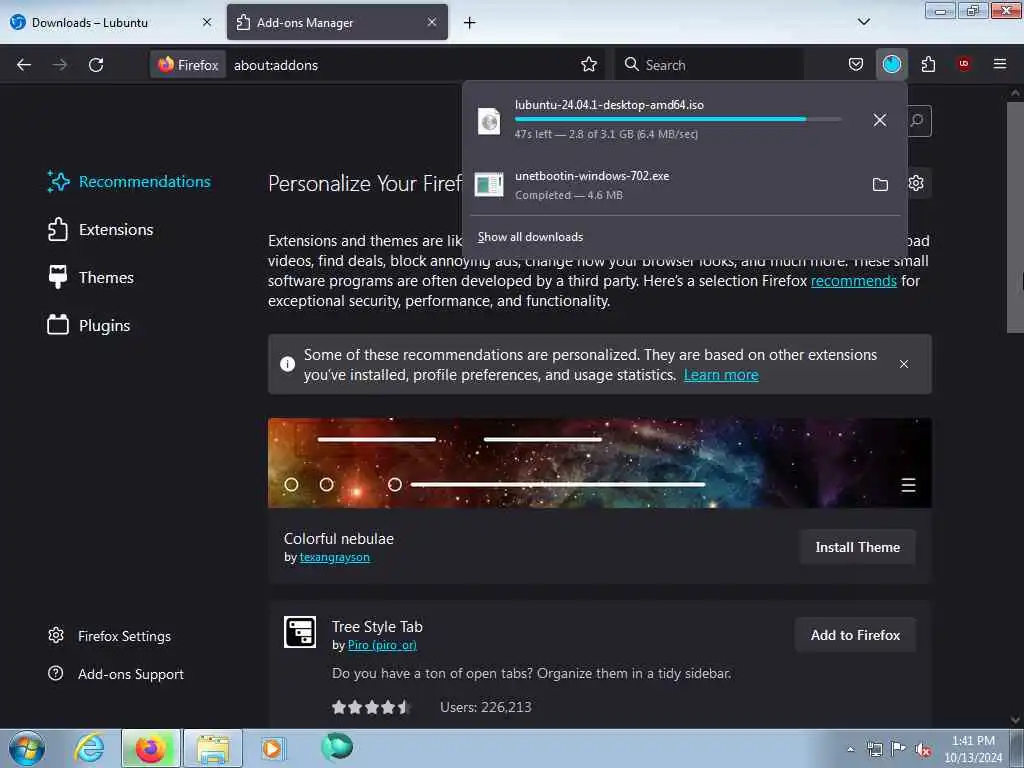
Task: List all tabs dropdown arrow
Action: tap(863, 22)
